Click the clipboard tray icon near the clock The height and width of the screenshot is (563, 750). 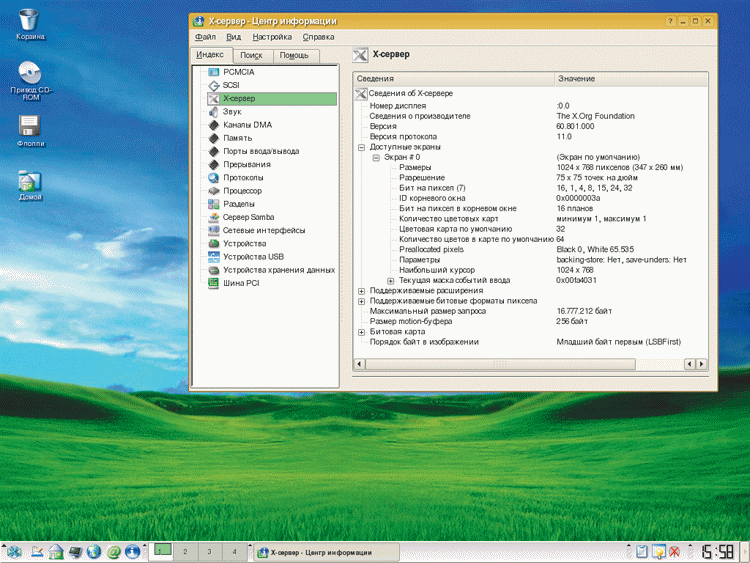pyautogui.click(x=641, y=552)
